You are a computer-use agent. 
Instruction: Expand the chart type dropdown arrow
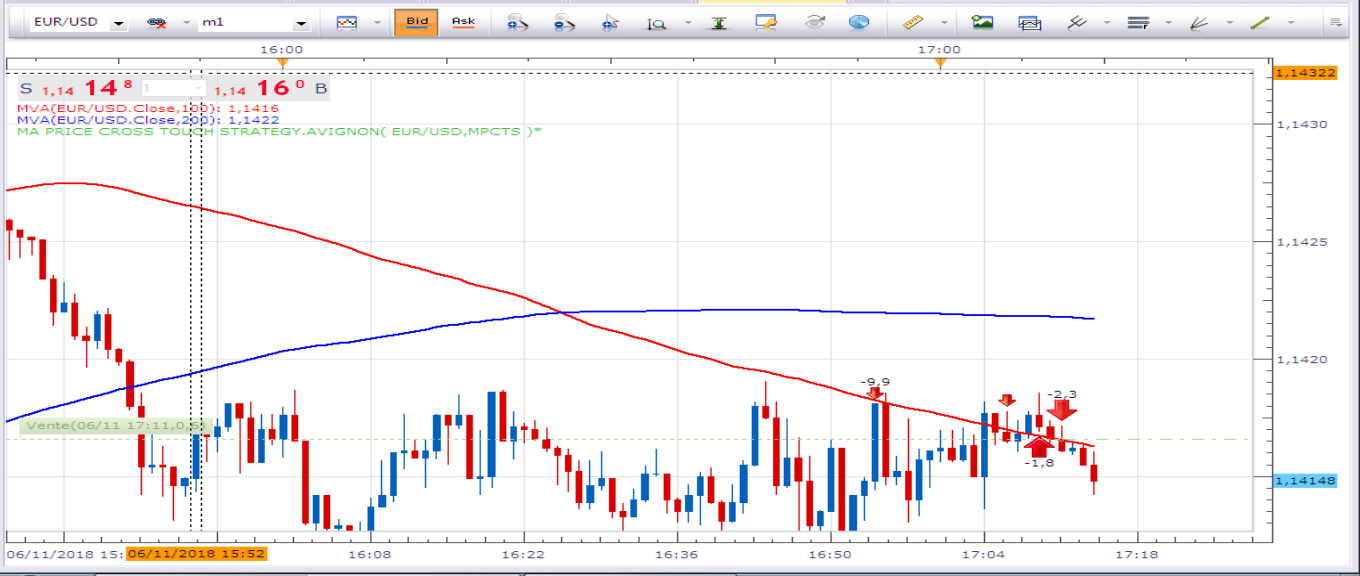[x=377, y=22]
